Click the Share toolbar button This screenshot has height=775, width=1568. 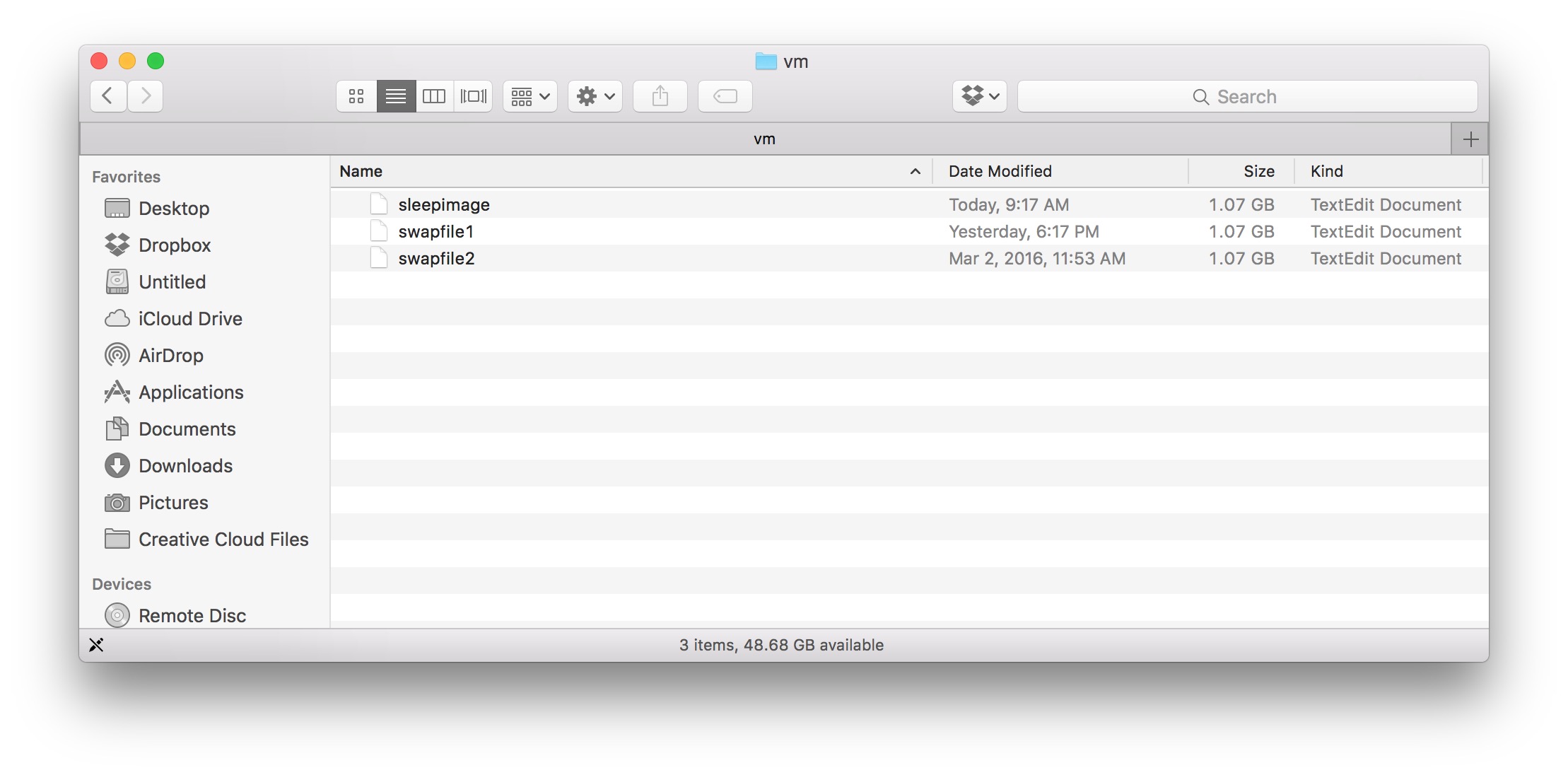coord(660,96)
